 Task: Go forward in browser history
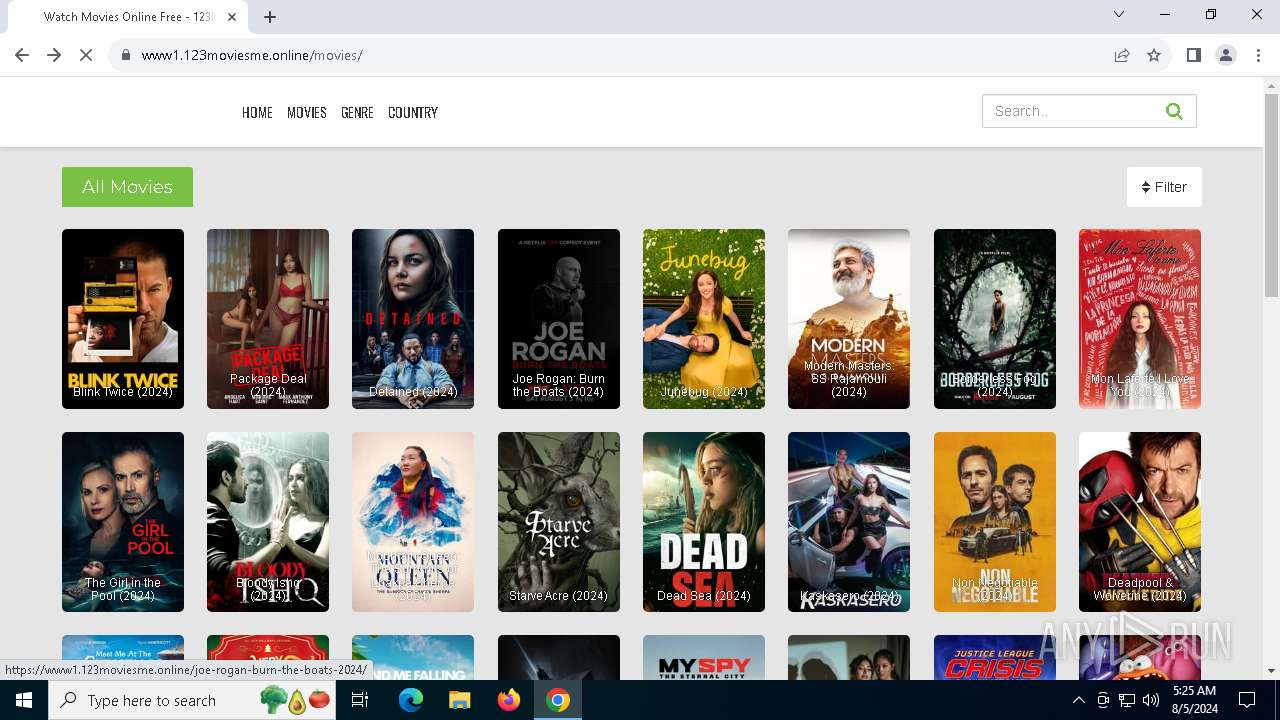pos(54,55)
